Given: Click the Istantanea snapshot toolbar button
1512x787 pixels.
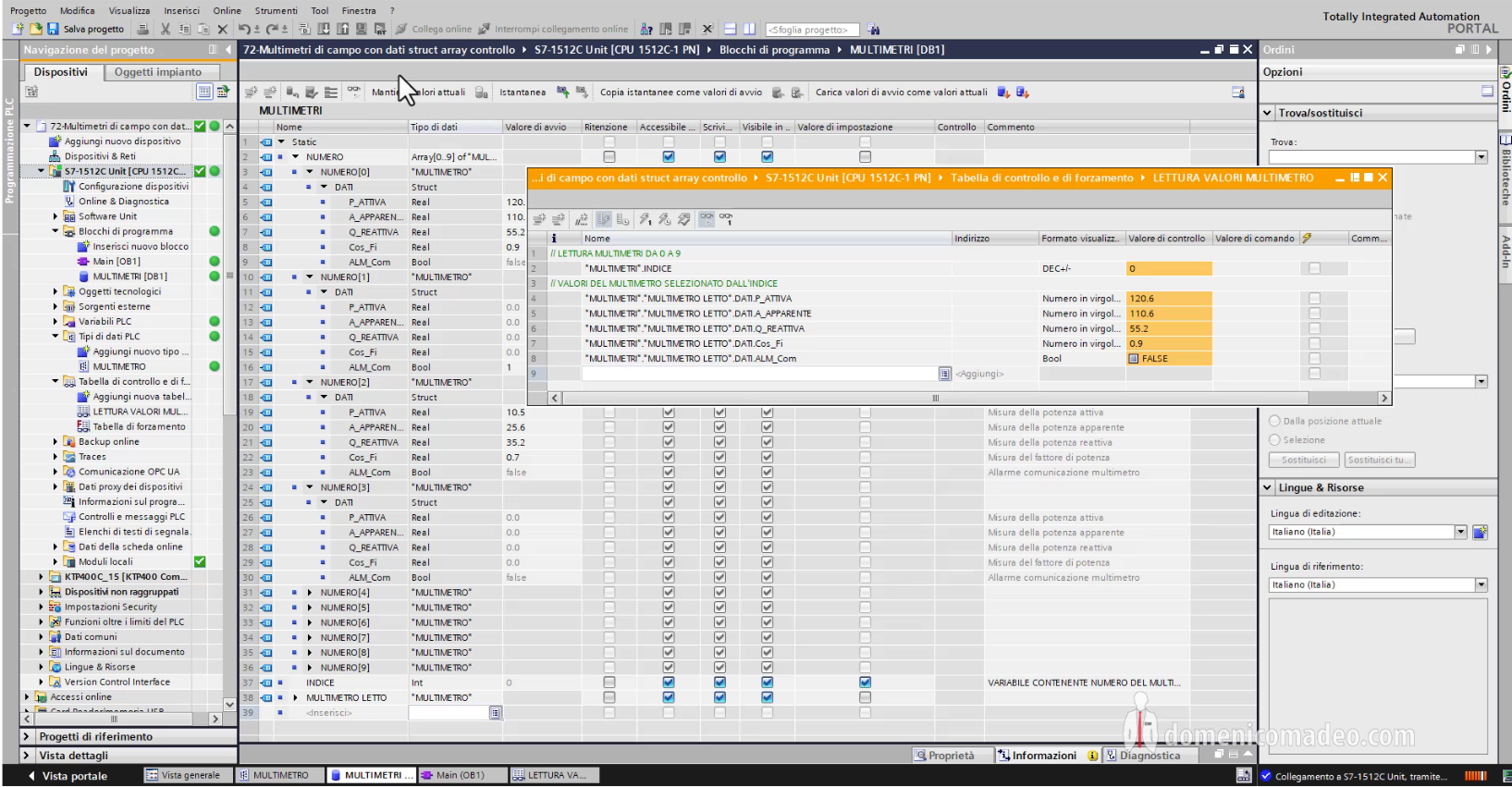Looking at the screenshot, I should tap(522, 92).
